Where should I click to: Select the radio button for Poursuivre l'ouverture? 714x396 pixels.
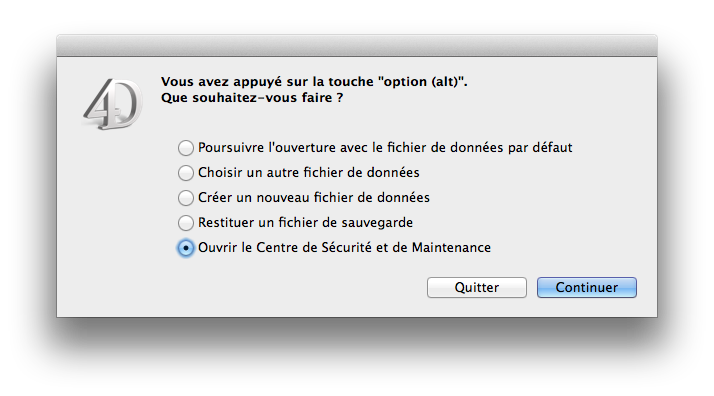pos(186,148)
